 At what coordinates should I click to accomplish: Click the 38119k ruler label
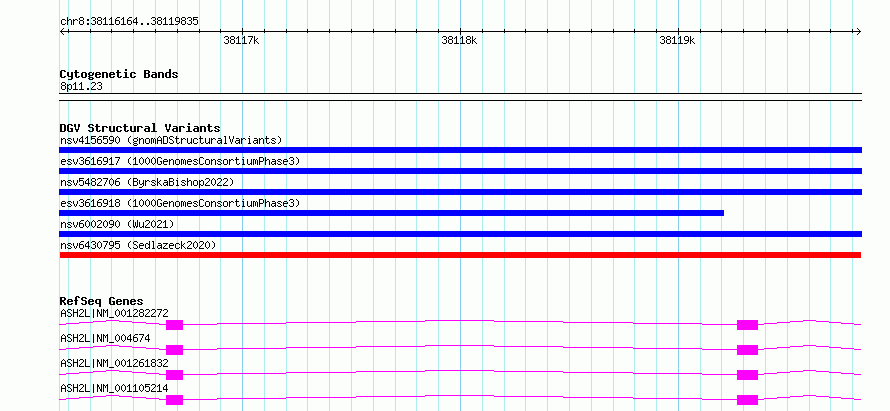click(677, 40)
